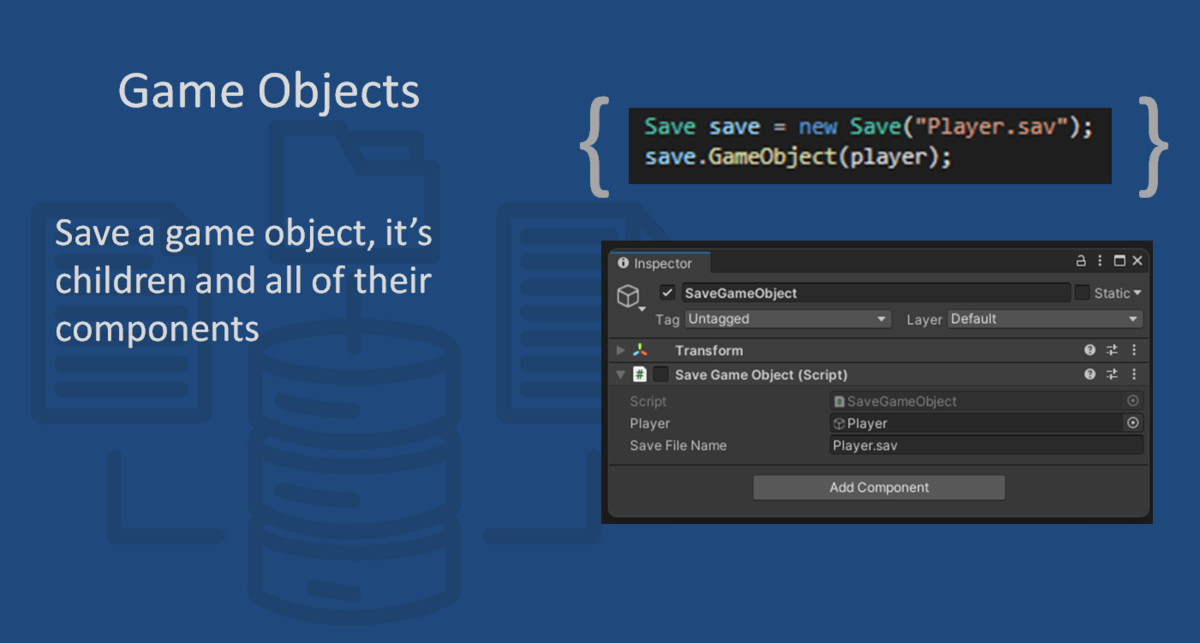Image resolution: width=1200 pixels, height=643 pixels.
Task: Click the info icon on the Inspector tab
Action: [x=622, y=263]
